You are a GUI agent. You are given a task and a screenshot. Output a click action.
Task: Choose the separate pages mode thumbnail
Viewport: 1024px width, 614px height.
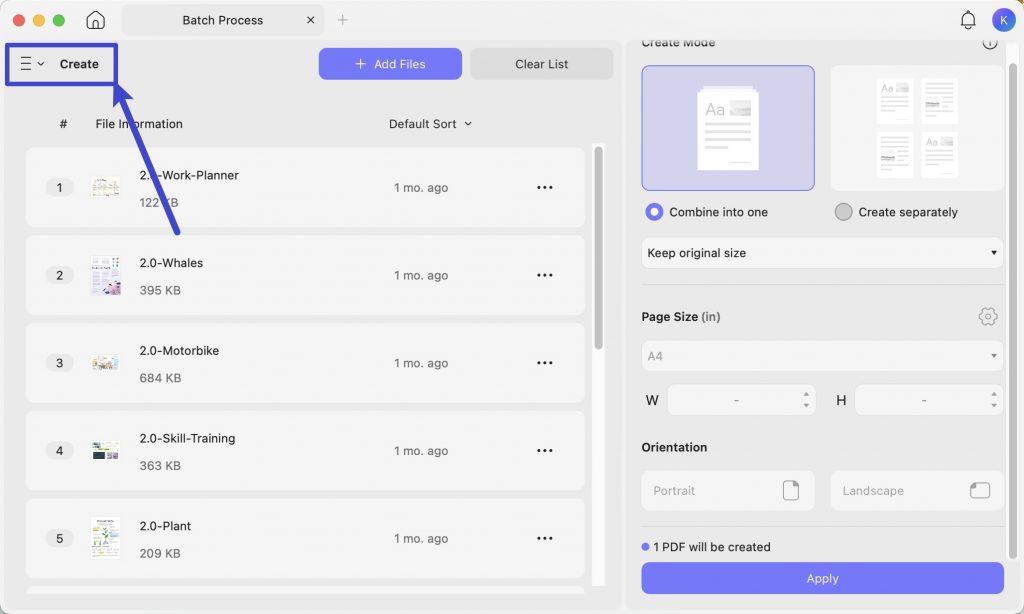(916, 128)
